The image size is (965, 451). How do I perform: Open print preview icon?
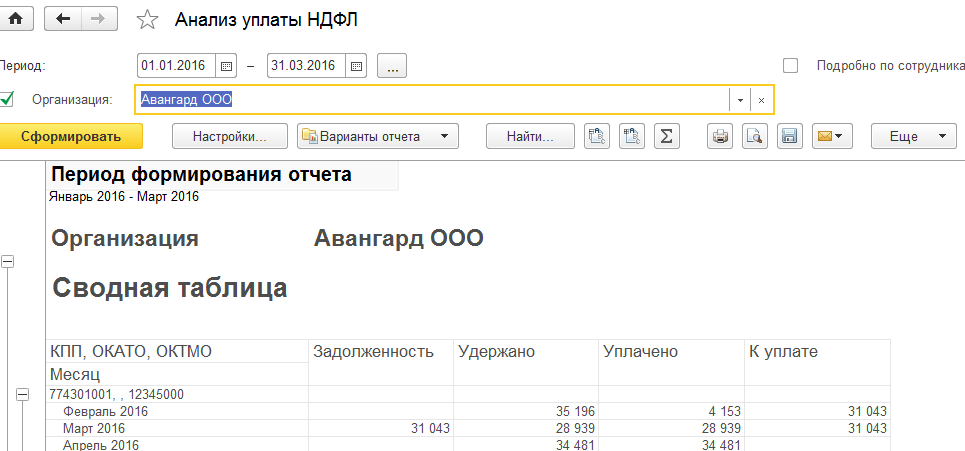coord(755,136)
